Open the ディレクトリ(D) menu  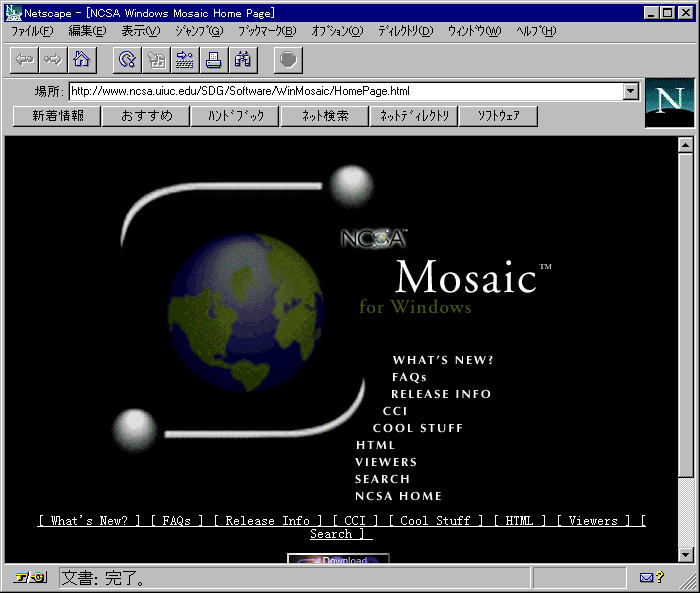pyautogui.click(x=406, y=31)
